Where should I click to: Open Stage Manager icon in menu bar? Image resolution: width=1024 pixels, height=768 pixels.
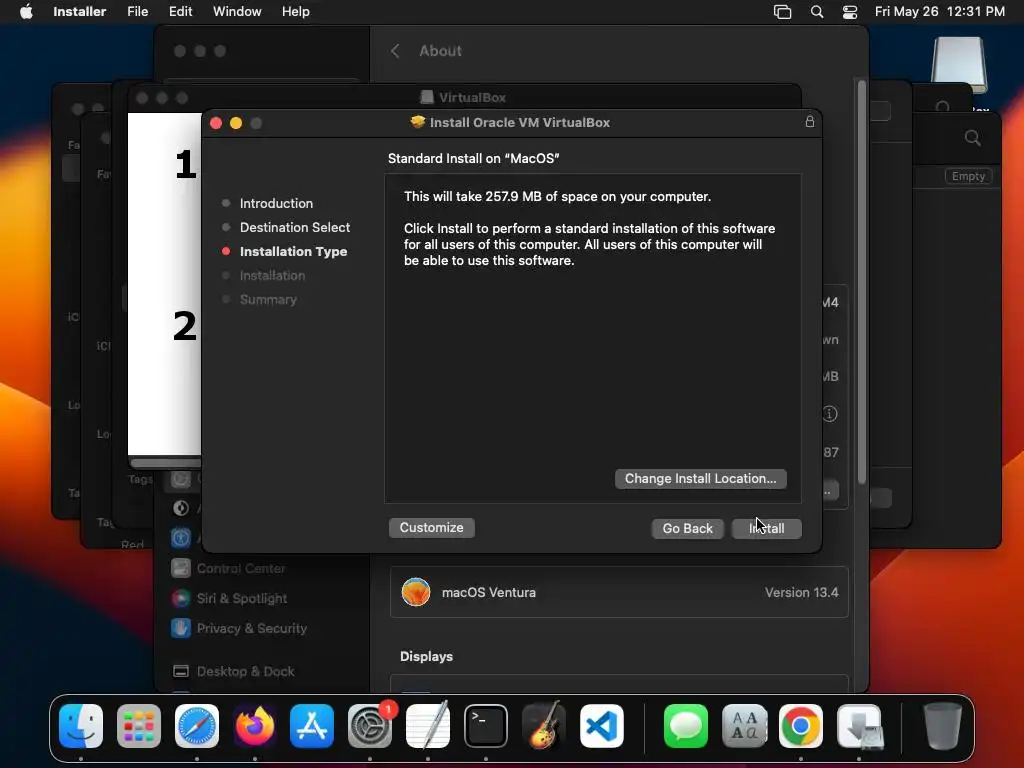[782, 12]
